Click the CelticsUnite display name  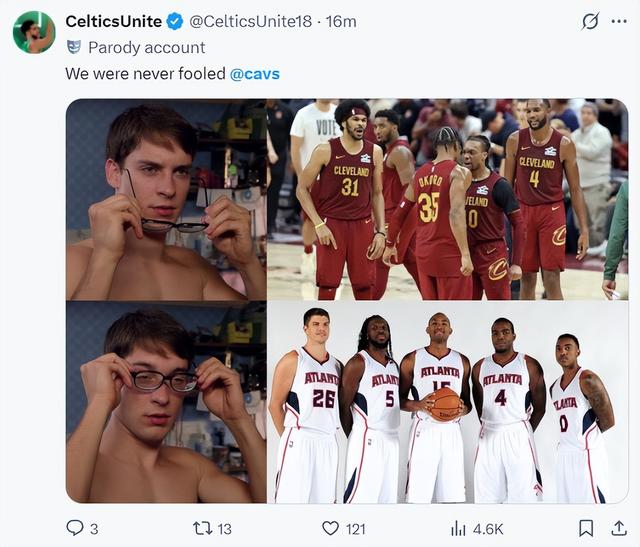coord(113,21)
